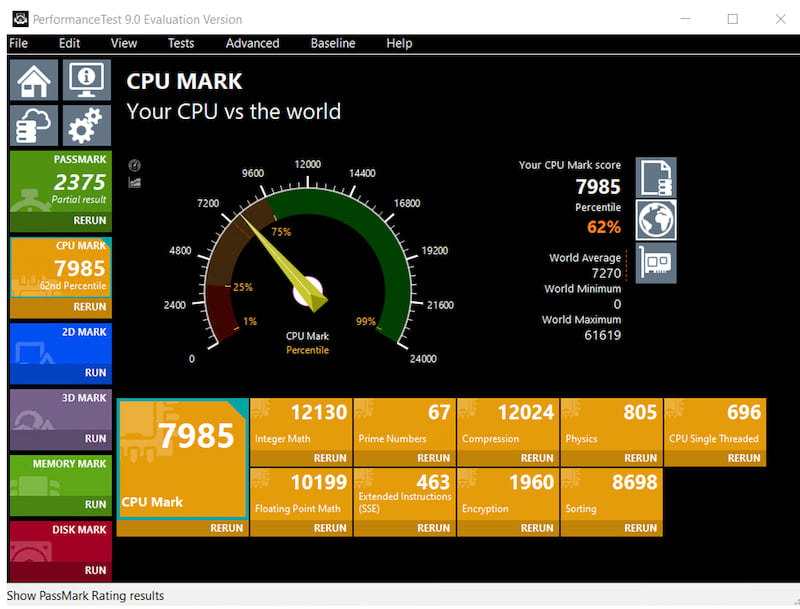800x609 pixels.
Task: Select the PassMark 2375 tile
Action: click(61, 182)
